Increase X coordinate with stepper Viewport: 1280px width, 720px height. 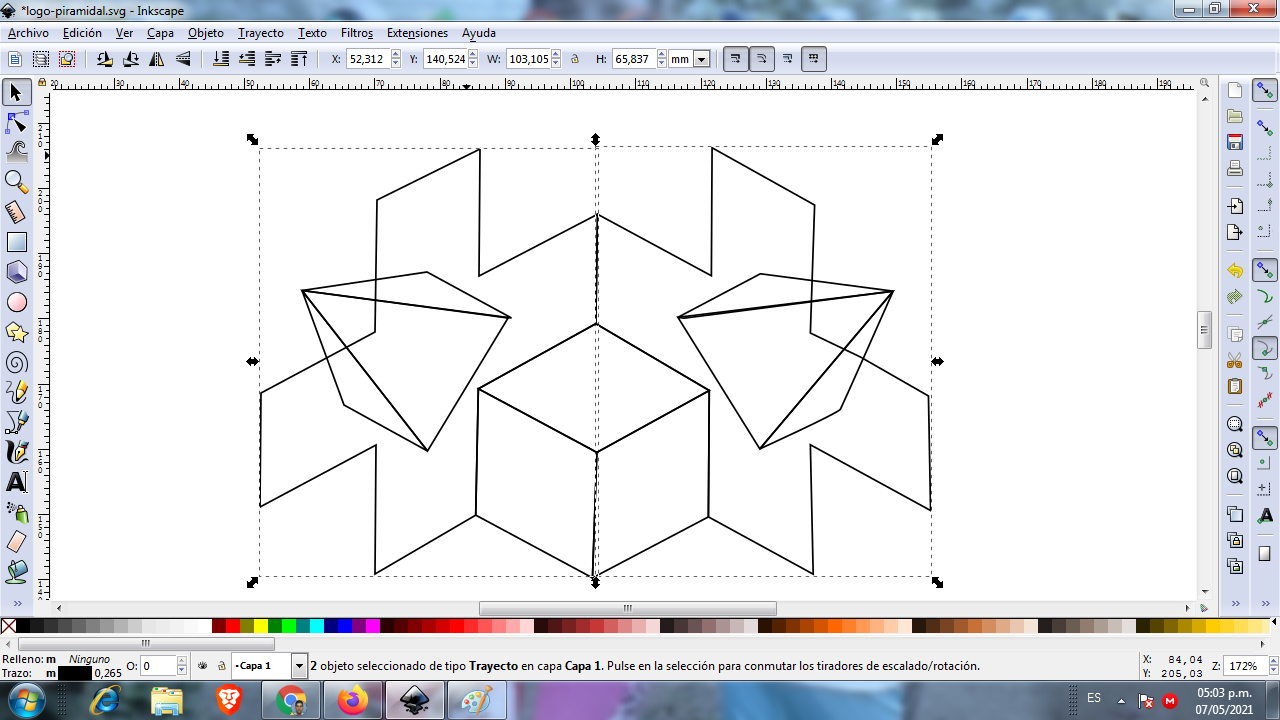(x=396, y=55)
